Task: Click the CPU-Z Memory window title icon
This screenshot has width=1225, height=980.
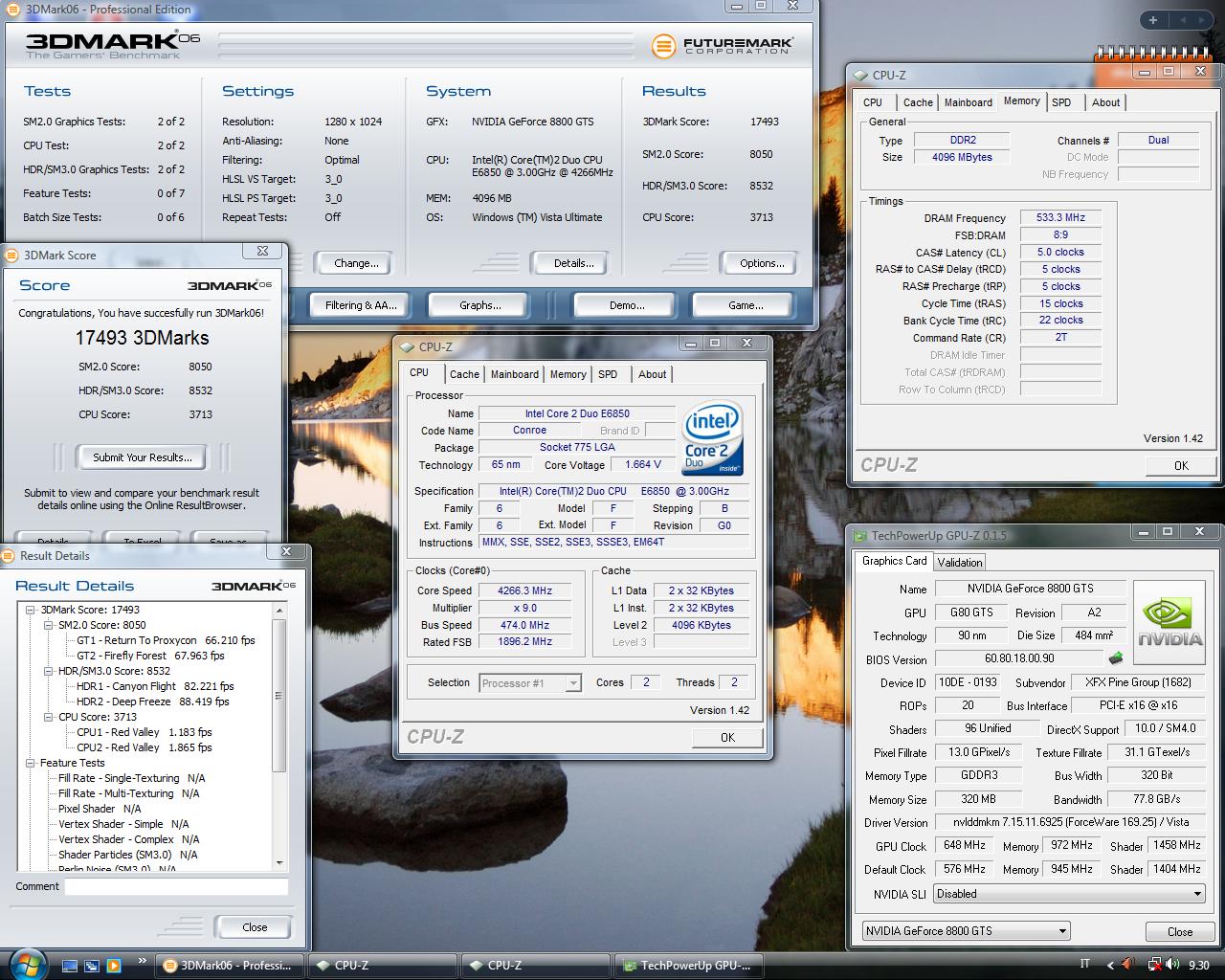Action: click(x=860, y=75)
